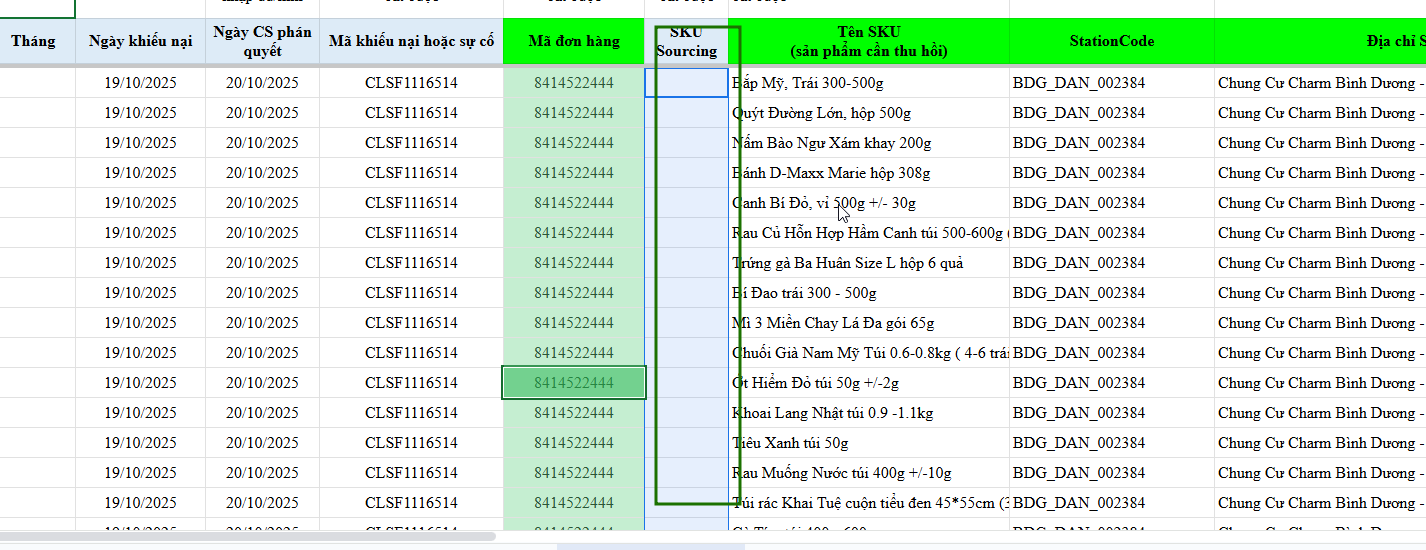Select the 'Tên SKU' header cell
1426x550 pixels.
coord(869,41)
